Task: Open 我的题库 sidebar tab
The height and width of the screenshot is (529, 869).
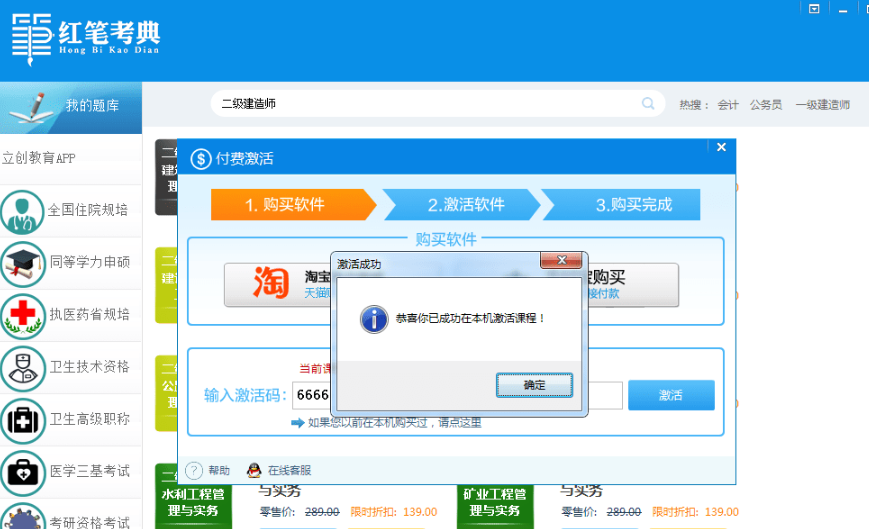Action: (x=71, y=107)
